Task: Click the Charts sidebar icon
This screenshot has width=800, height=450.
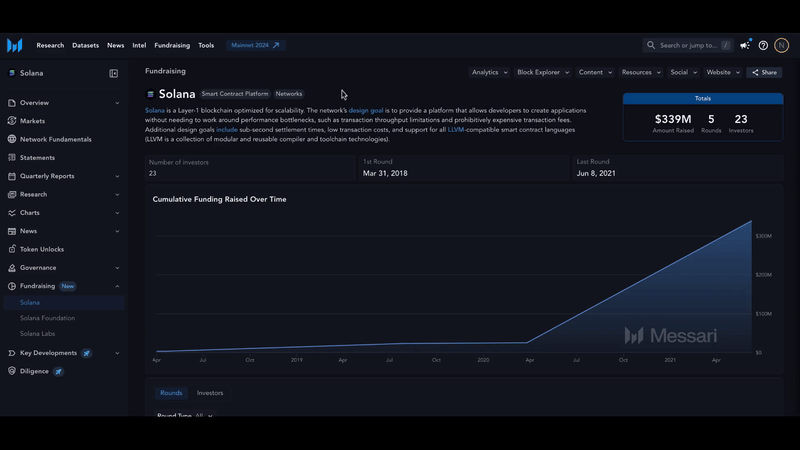Action: [x=12, y=213]
